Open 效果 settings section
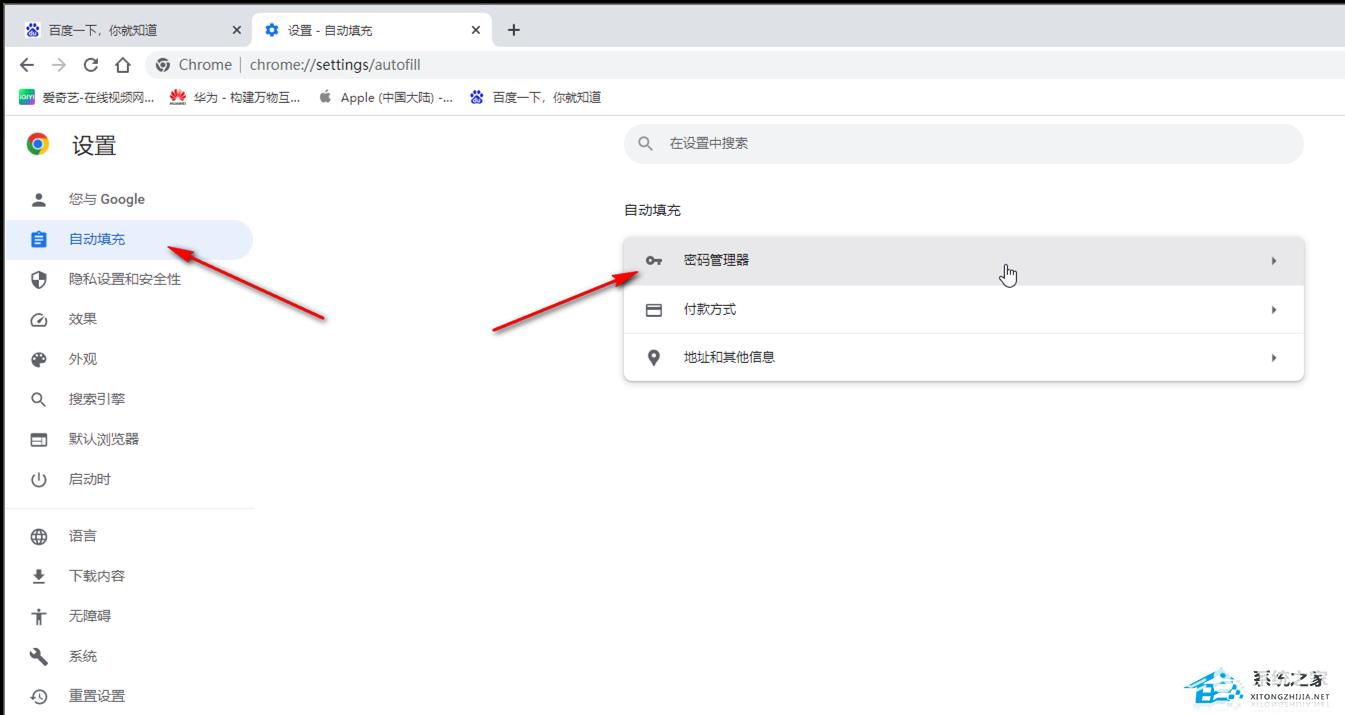 (x=128, y=320)
